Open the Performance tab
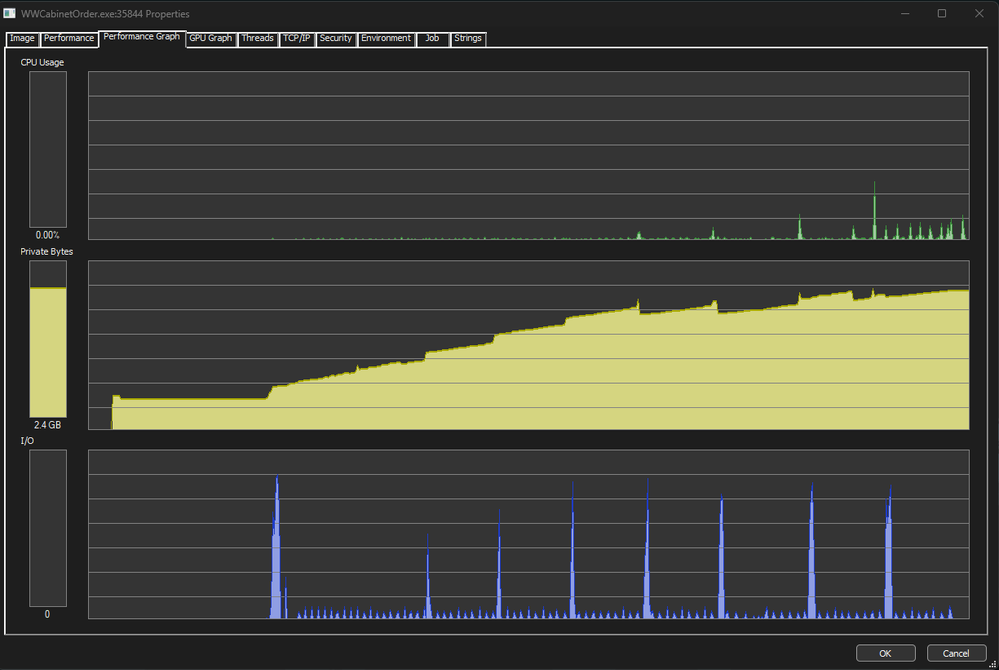Viewport: 999px width, 670px height. click(69, 39)
